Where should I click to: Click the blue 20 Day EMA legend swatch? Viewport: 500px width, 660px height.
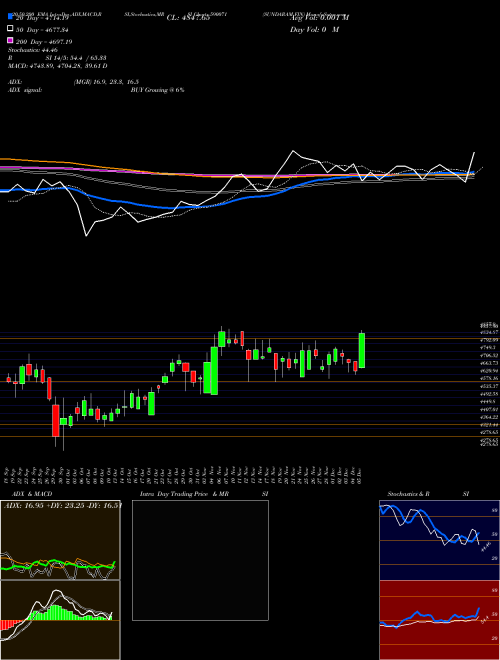pyautogui.click(x=10, y=17)
